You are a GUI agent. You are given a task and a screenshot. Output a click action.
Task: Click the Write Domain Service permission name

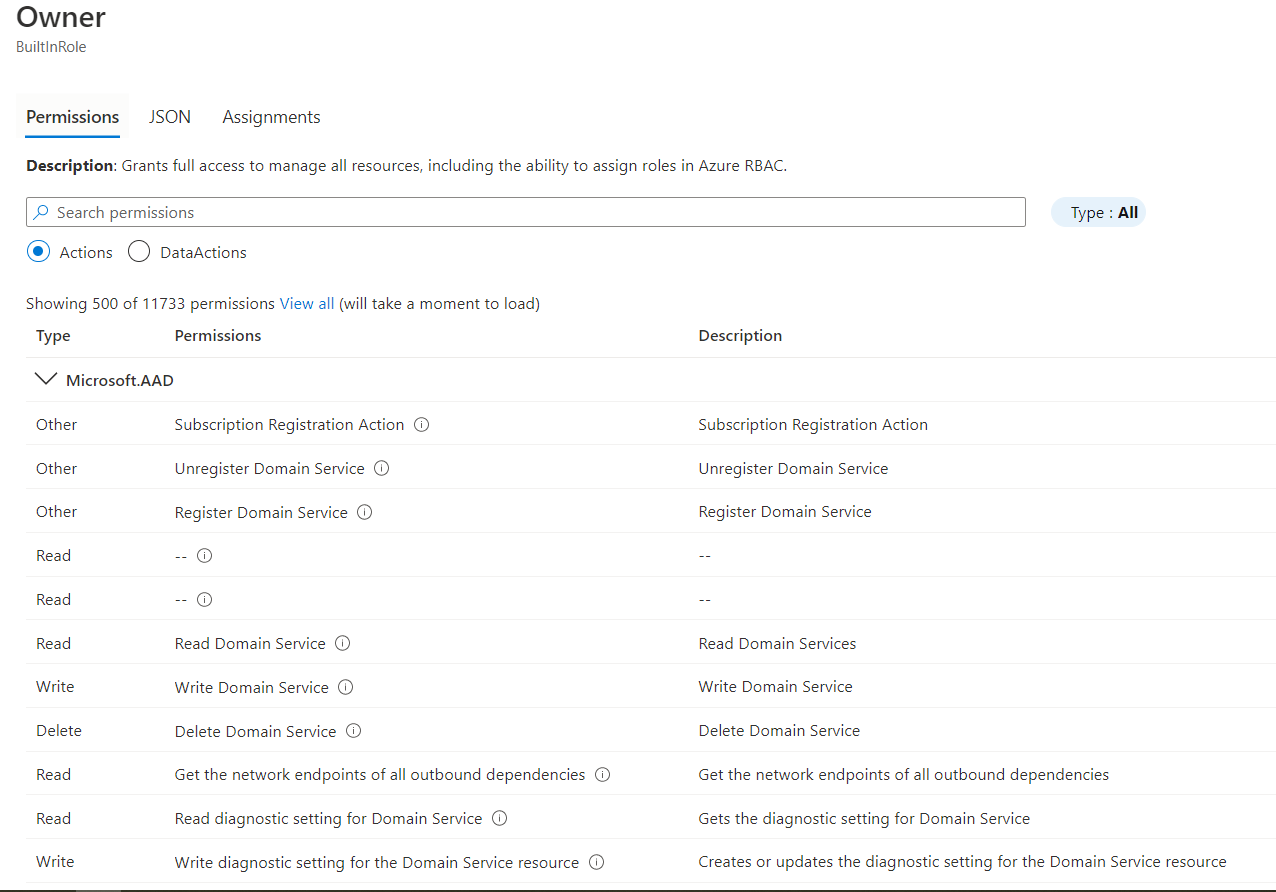coord(252,687)
